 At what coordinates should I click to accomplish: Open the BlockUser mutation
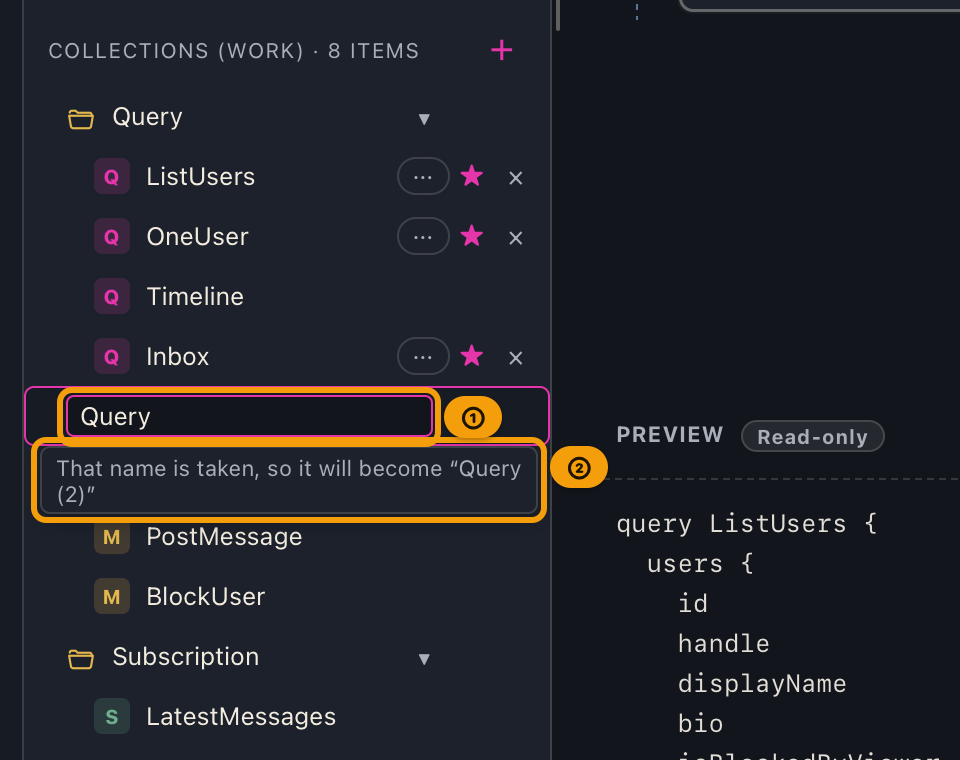206,597
